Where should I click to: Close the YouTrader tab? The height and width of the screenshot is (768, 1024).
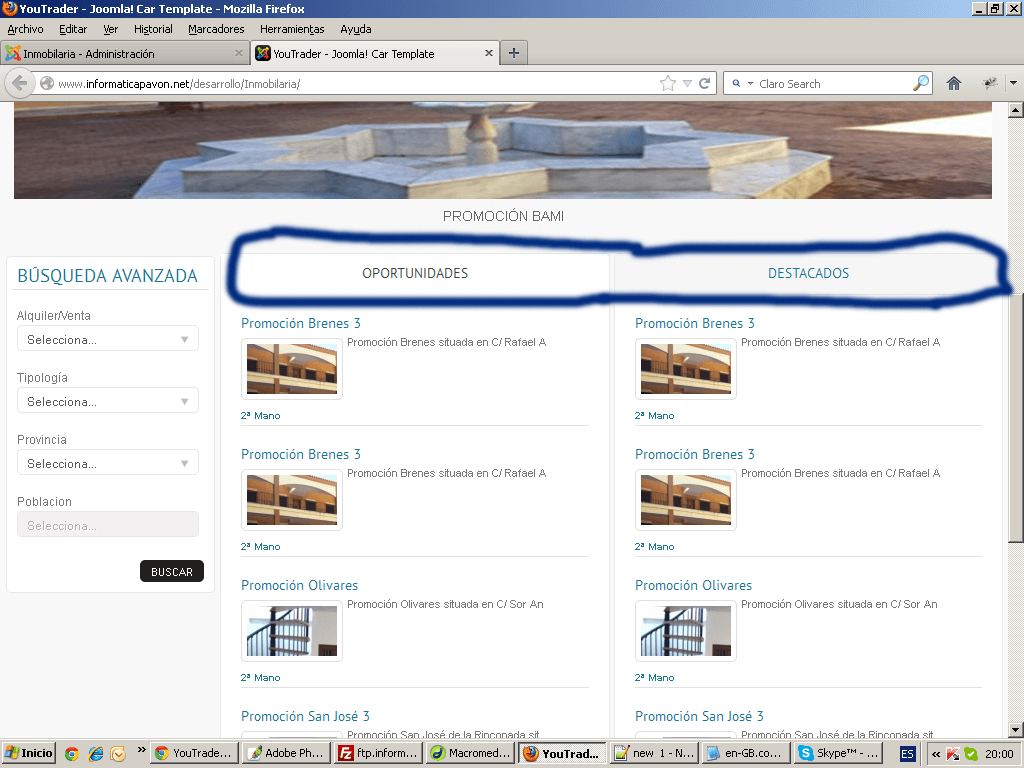[488, 54]
